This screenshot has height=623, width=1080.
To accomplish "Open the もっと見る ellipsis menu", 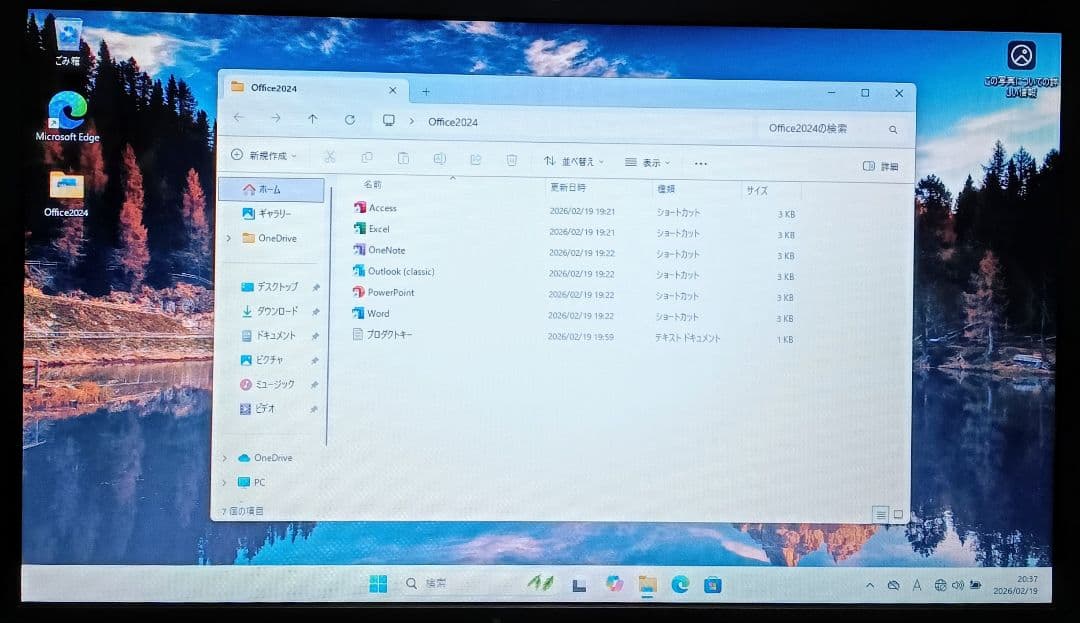I will coord(700,162).
